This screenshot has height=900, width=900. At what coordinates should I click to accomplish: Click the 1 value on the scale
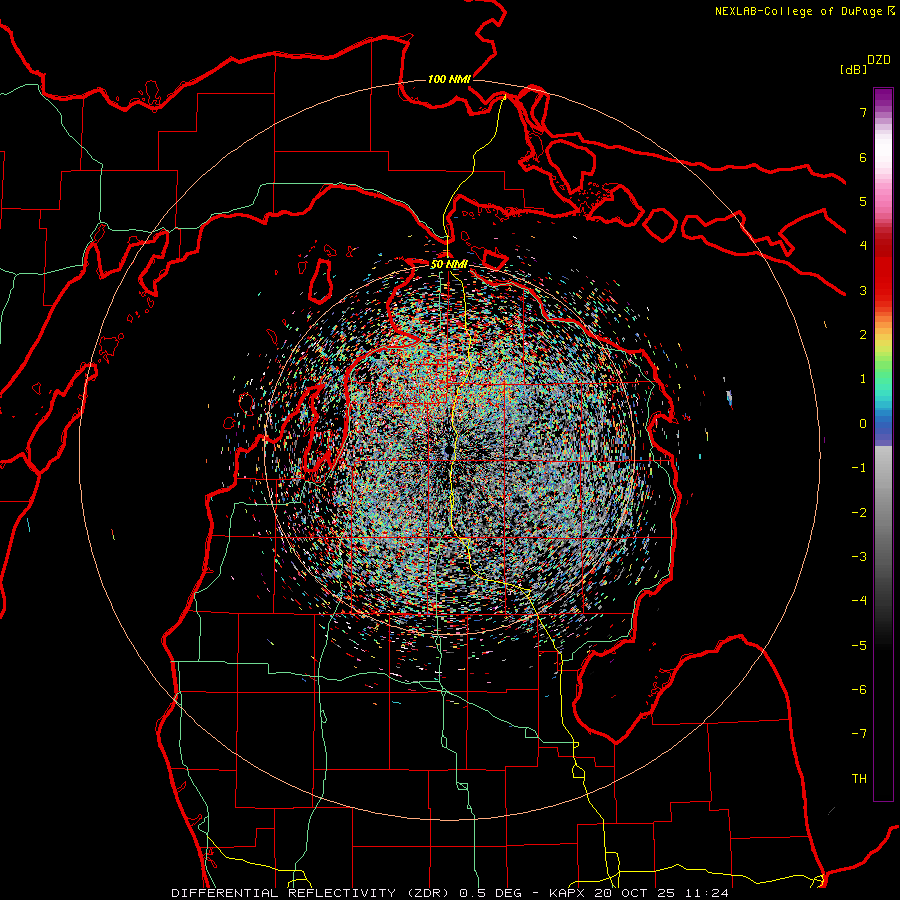click(x=863, y=379)
